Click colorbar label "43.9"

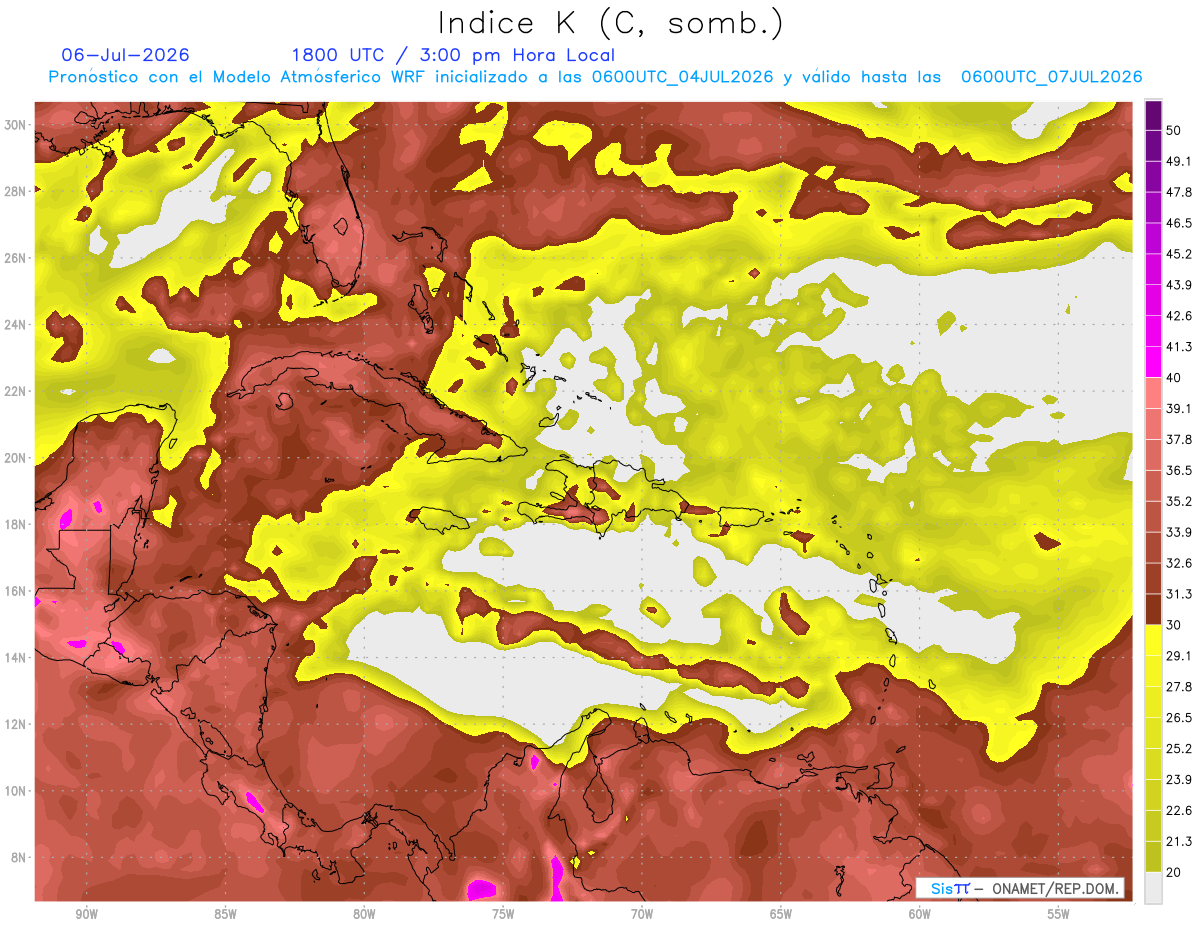pos(1178,285)
